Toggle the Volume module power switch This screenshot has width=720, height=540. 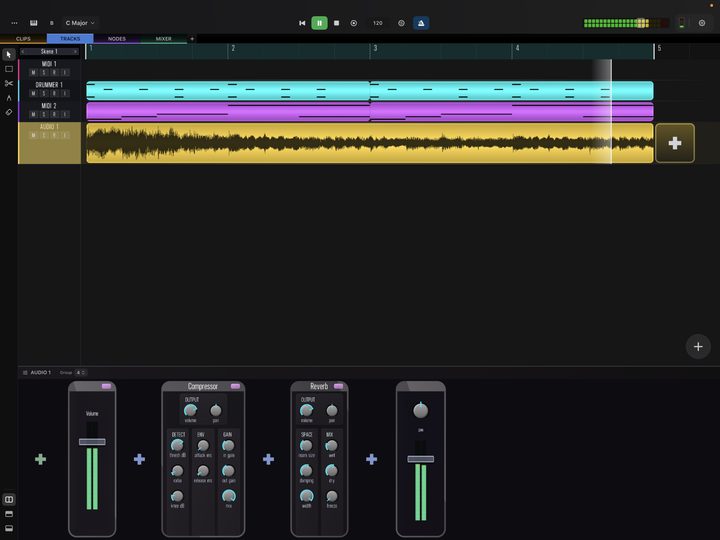(106, 386)
